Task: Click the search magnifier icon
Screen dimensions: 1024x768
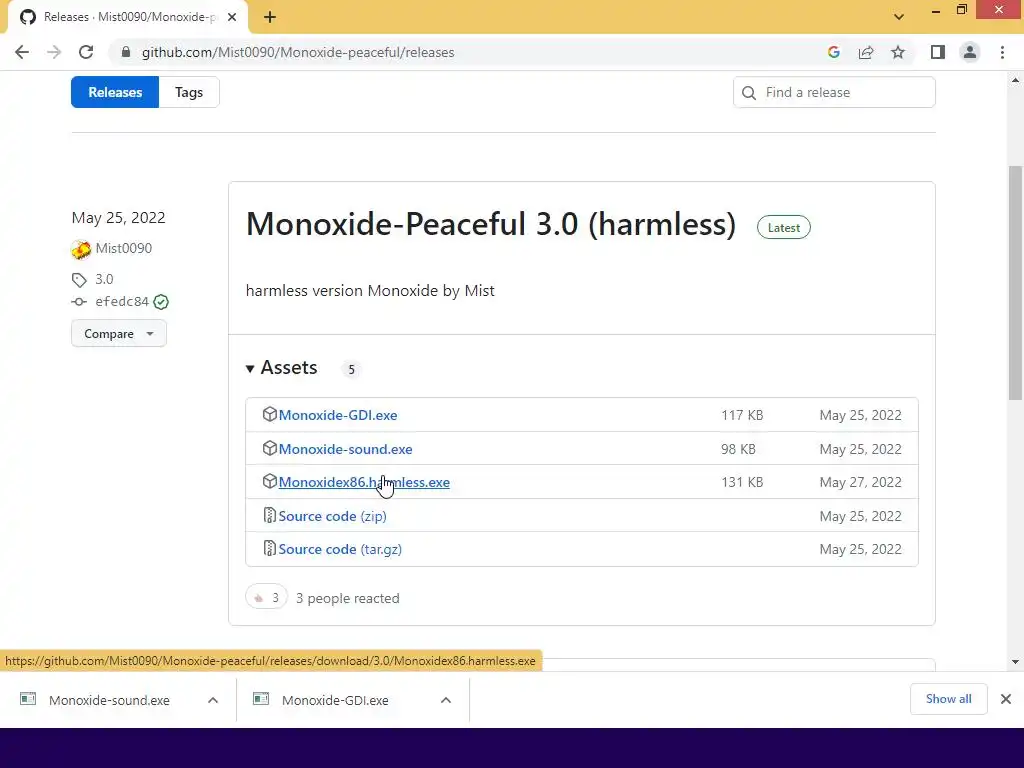Action: pyautogui.click(x=749, y=93)
